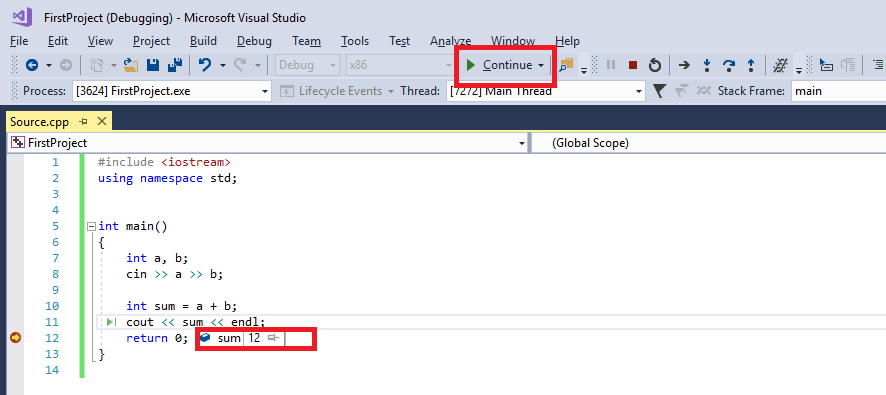
Task: Click the Step Into icon
Action: tap(706, 66)
